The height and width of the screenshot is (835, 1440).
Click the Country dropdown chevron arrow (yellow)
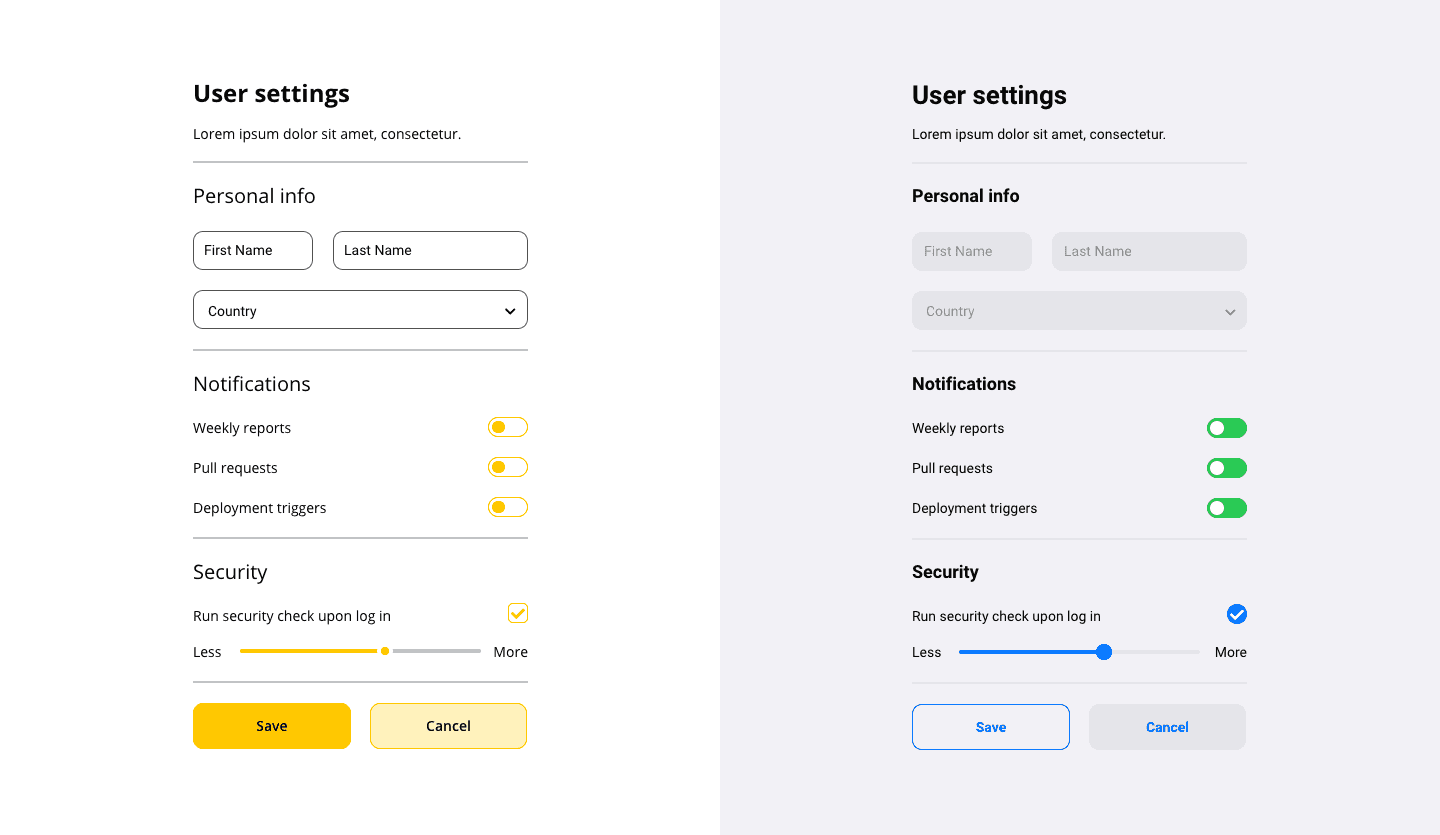[x=510, y=310]
